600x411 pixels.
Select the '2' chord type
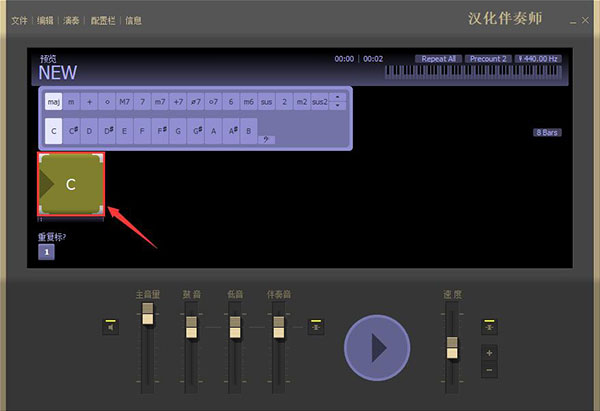pos(284,102)
